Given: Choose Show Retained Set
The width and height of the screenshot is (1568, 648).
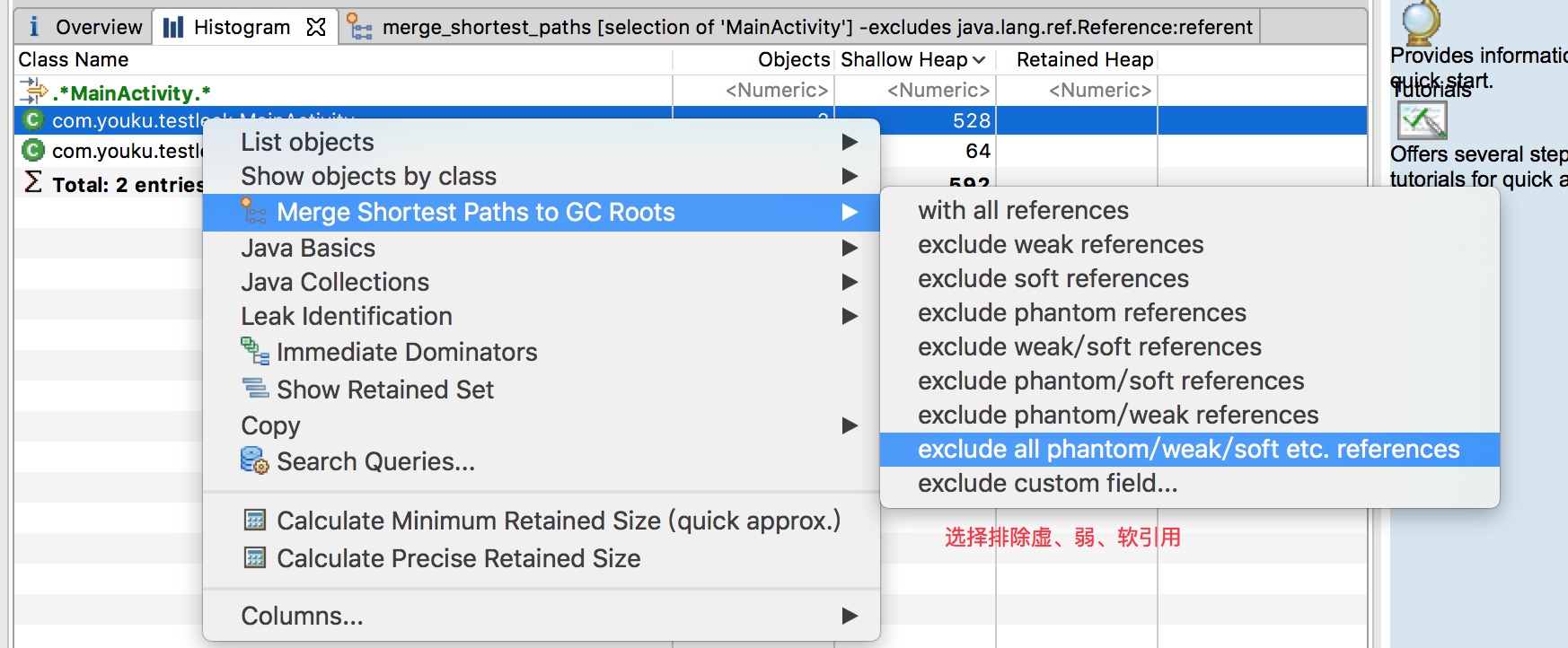Looking at the screenshot, I should click(x=542, y=390).
